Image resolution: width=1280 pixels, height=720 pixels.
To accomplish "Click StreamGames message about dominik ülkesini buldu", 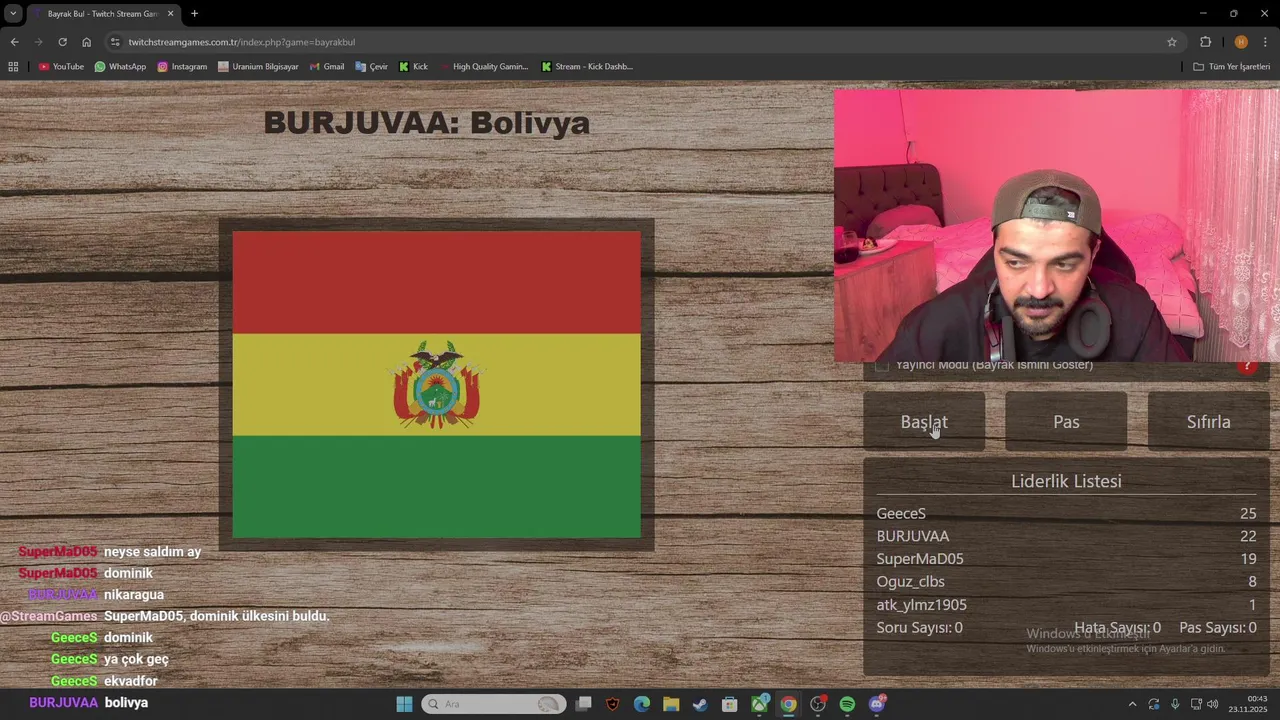I will click(216, 616).
